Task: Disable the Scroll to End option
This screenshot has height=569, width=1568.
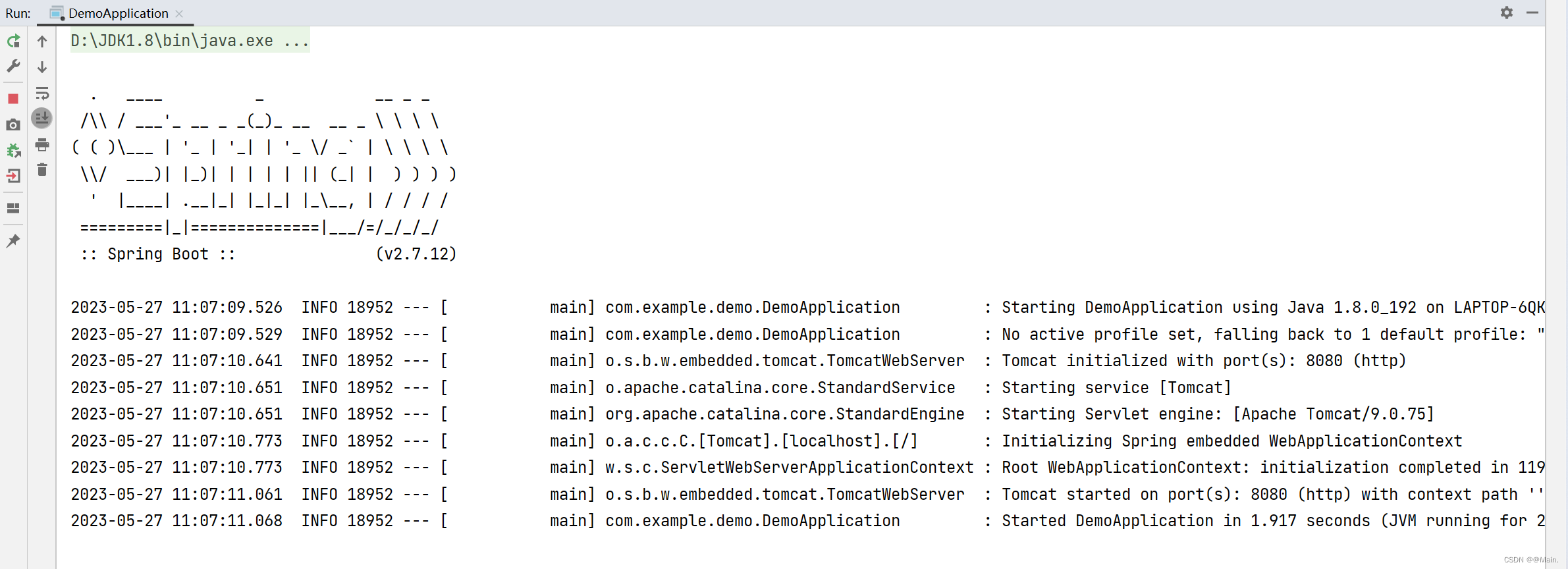Action: pos(42,119)
